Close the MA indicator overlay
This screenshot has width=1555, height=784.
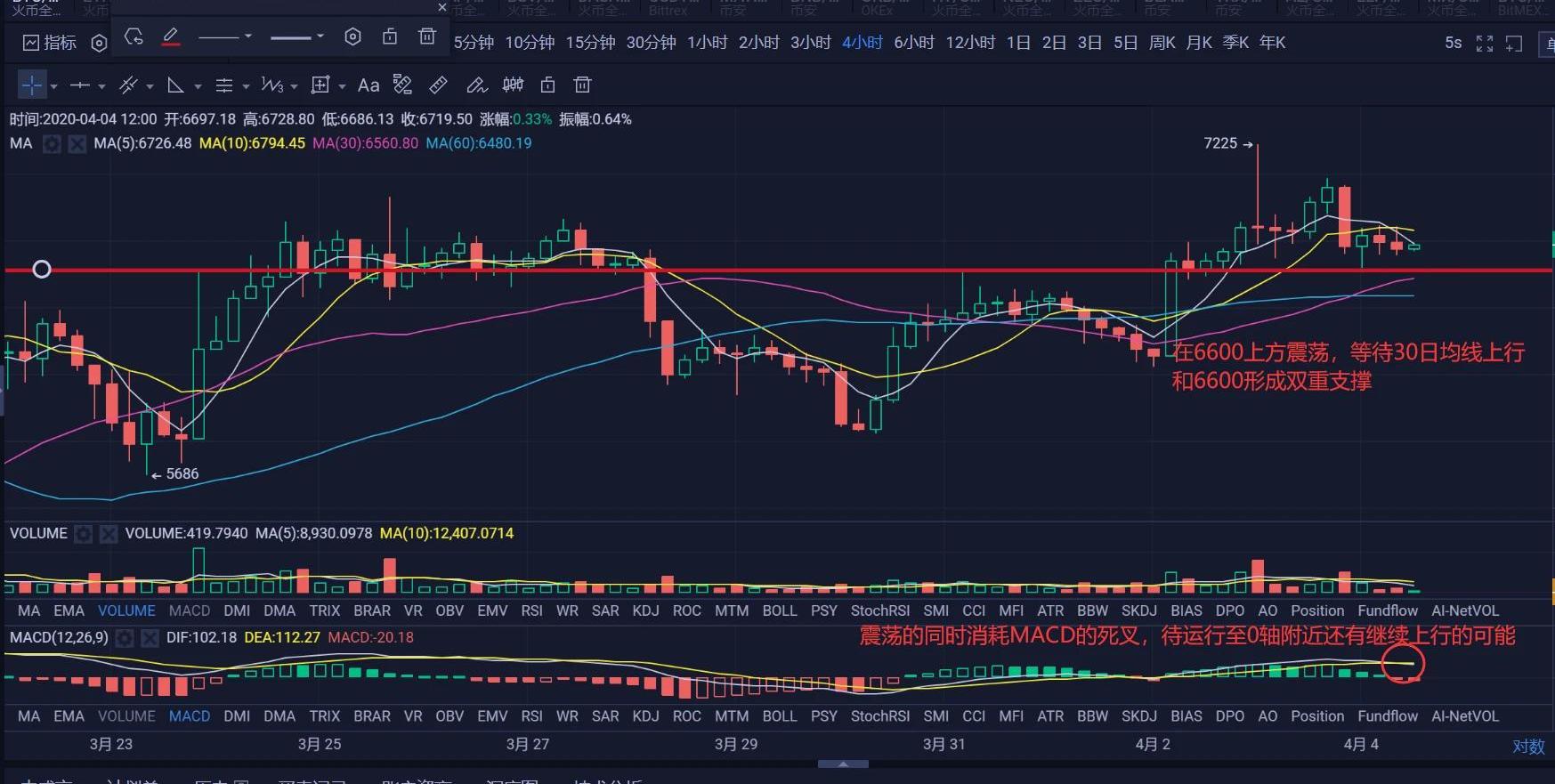tap(77, 144)
